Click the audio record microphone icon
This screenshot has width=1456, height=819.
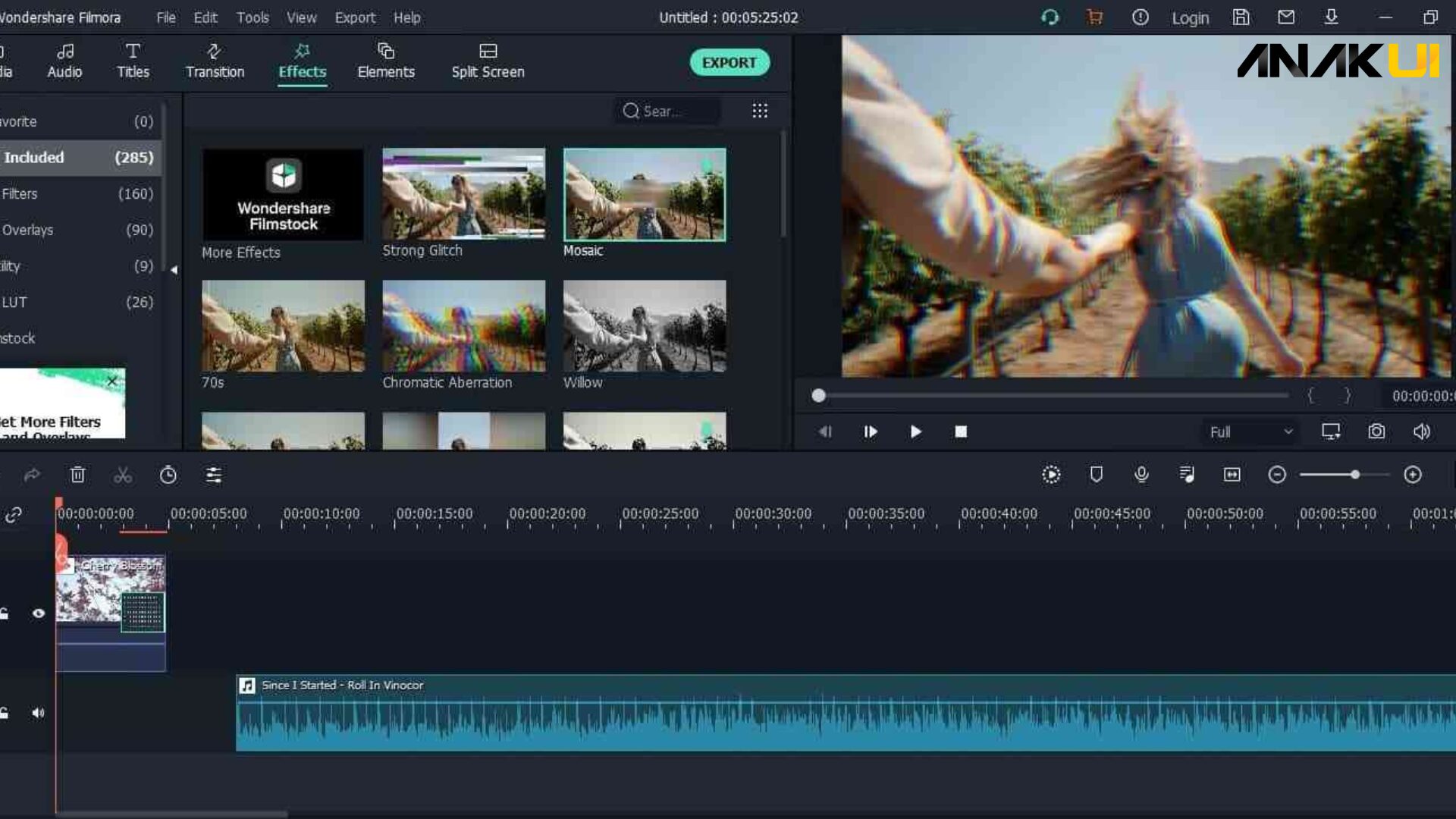pyautogui.click(x=1141, y=475)
